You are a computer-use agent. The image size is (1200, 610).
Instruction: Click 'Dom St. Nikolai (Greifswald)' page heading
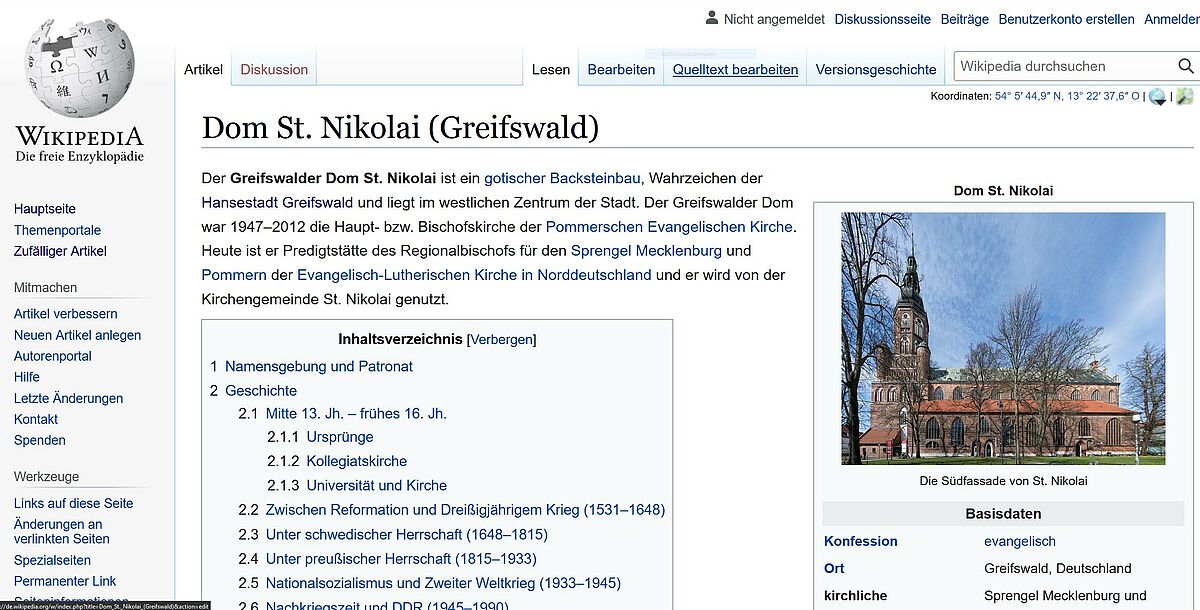(400, 128)
